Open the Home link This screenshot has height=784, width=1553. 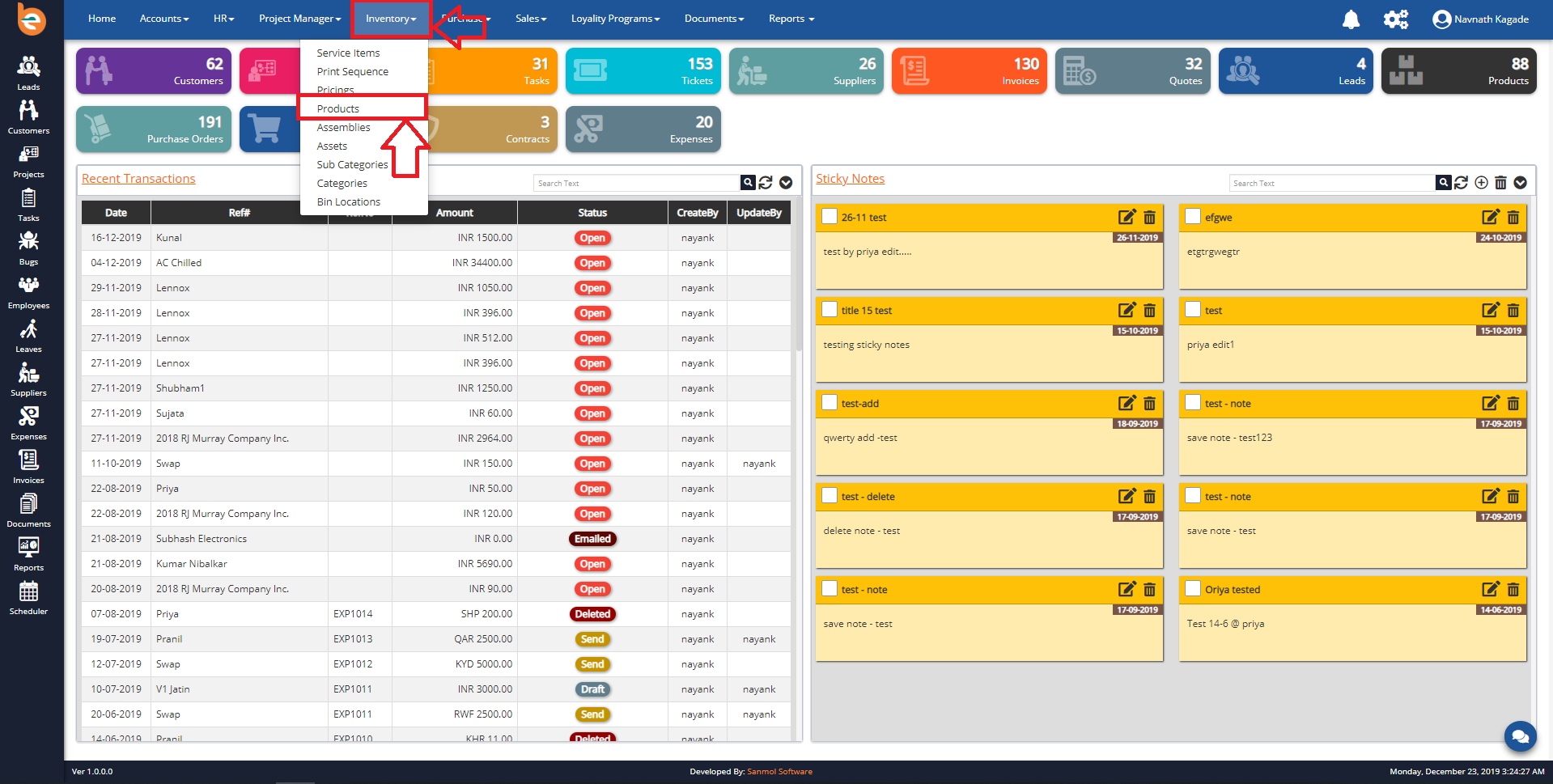click(102, 19)
